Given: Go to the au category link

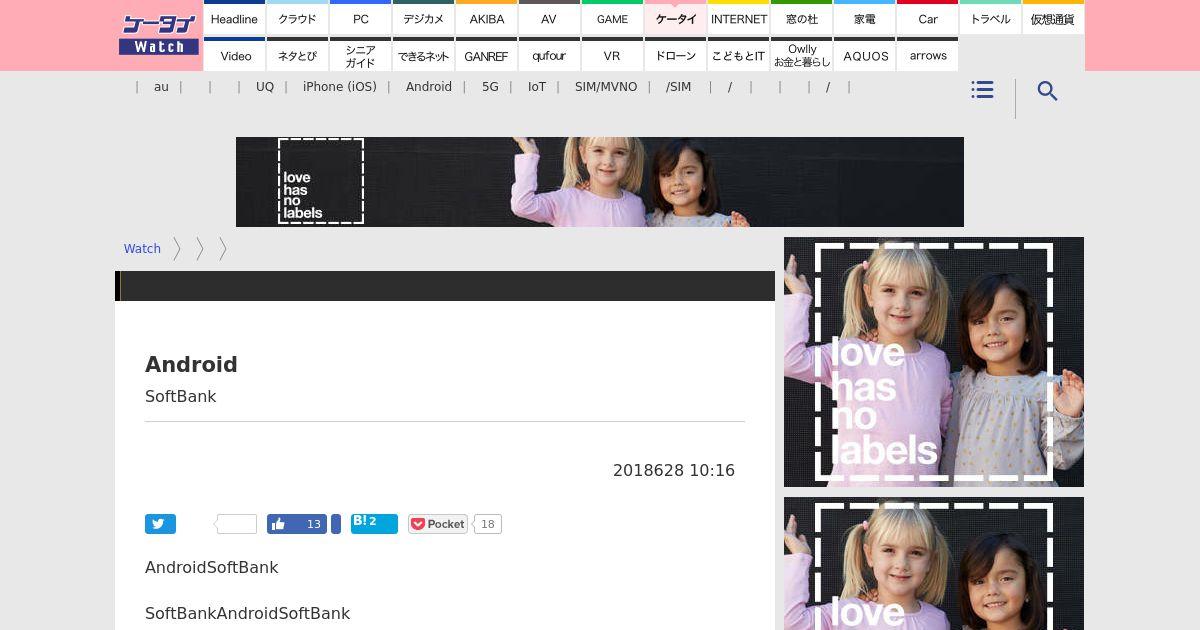Looking at the screenshot, I should coord(161,87).
